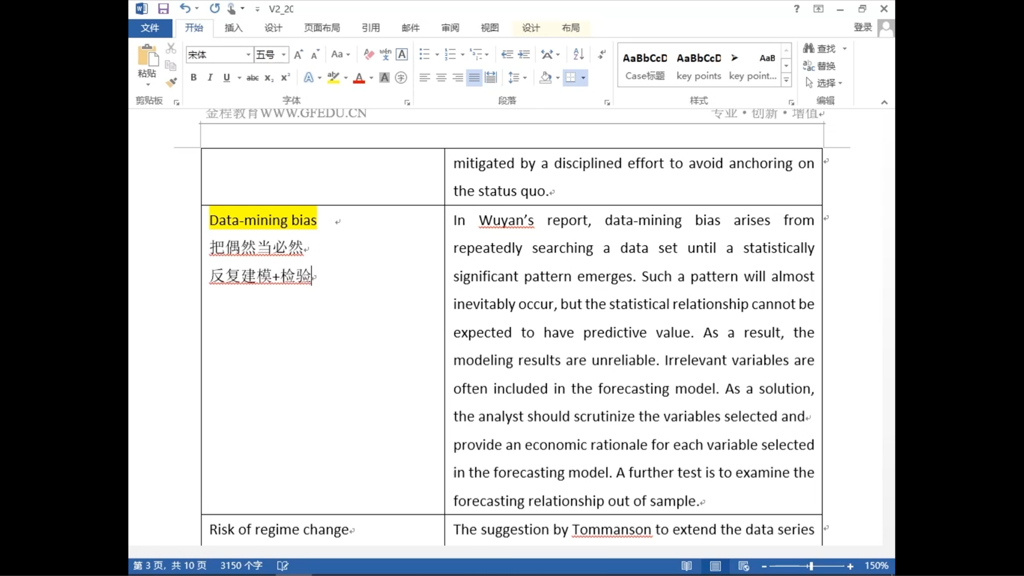Click the Save icon in quick access toolbar
This screenshot has width=1024, height=576.
tap(163, 9)
